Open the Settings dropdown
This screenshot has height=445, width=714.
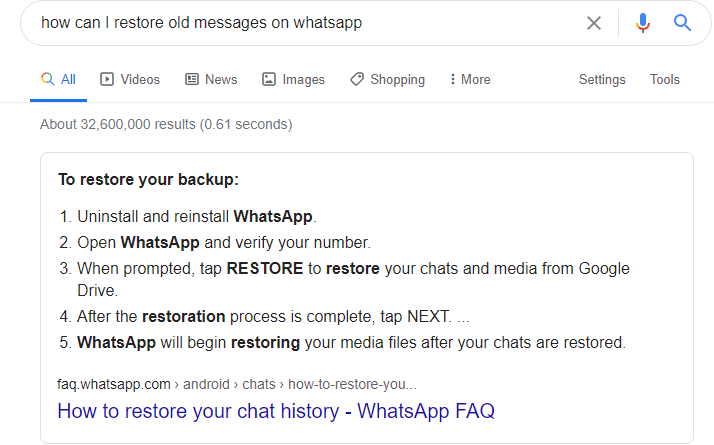tap(602, 79)
